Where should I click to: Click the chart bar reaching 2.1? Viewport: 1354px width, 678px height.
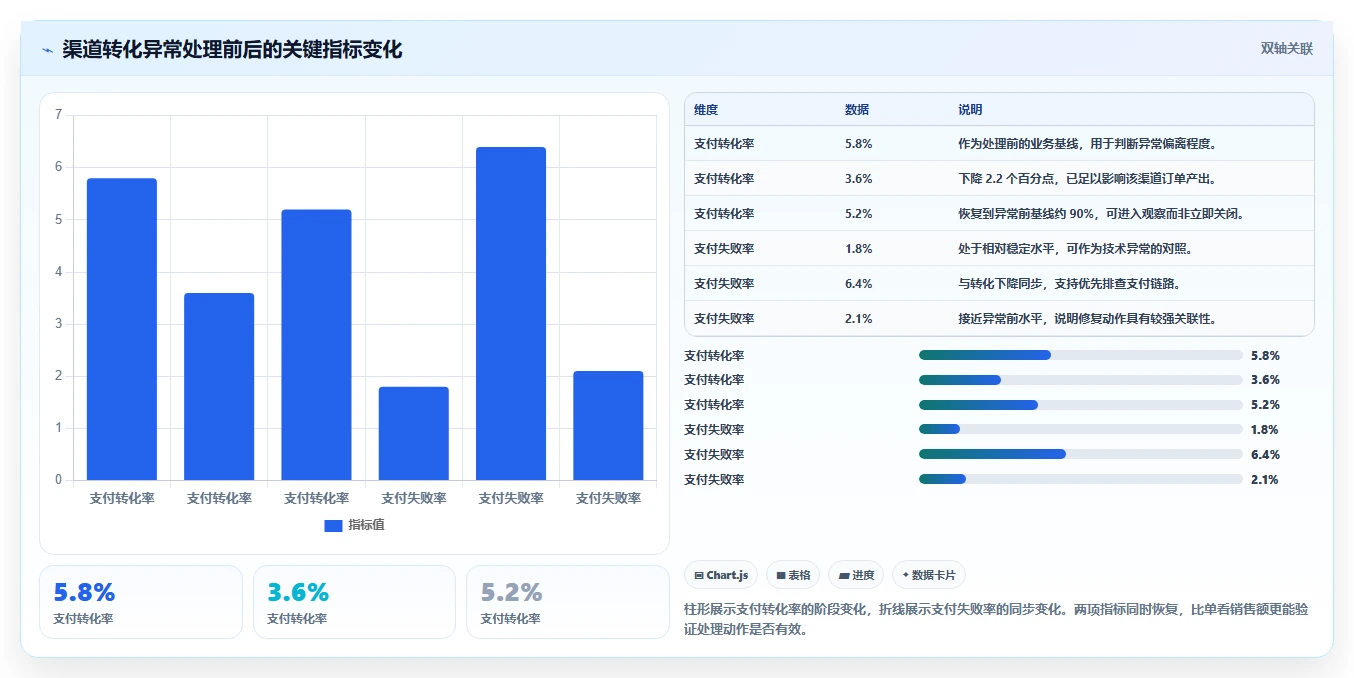pyautogui.click(x=608, y=426)
